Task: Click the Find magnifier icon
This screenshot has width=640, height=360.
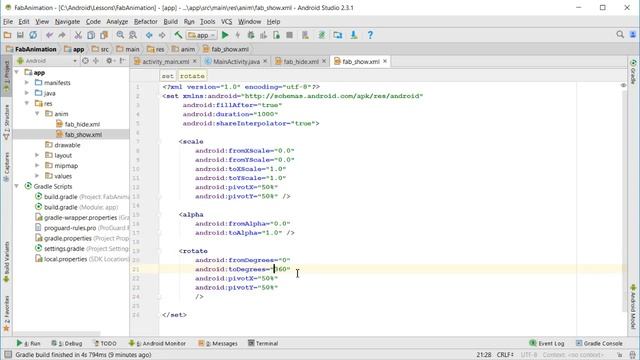Action: 120,35
